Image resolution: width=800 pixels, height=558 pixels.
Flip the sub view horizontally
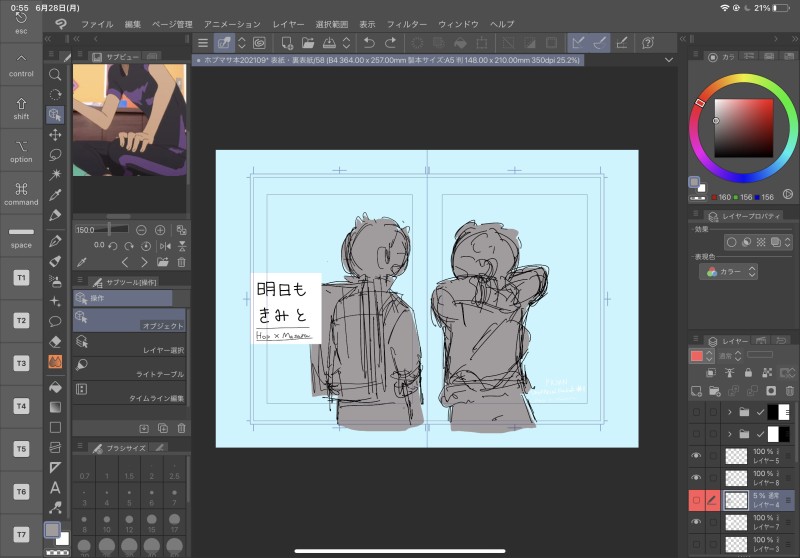pos(165,246)
